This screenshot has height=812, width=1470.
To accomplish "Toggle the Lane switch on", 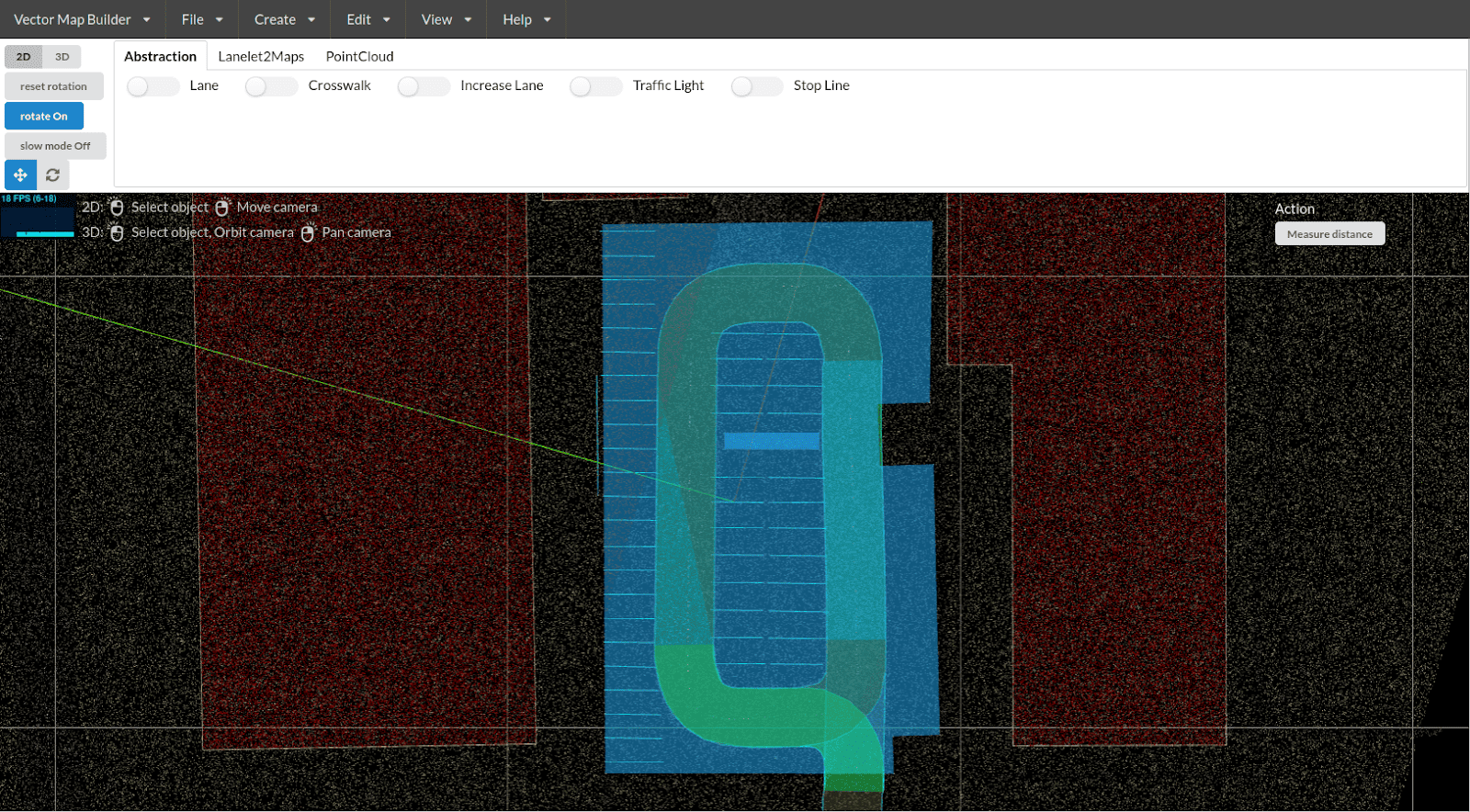I will 153,86.
